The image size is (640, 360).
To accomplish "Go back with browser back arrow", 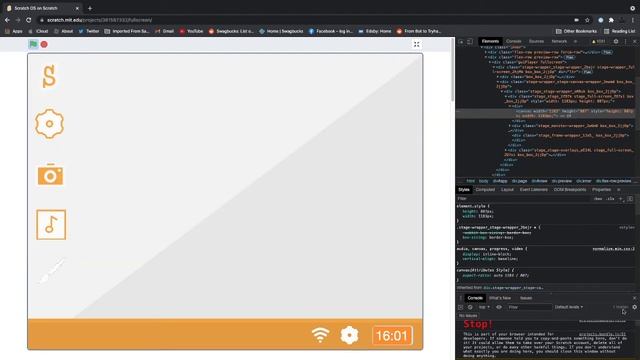I will click(x=7, y=20).
